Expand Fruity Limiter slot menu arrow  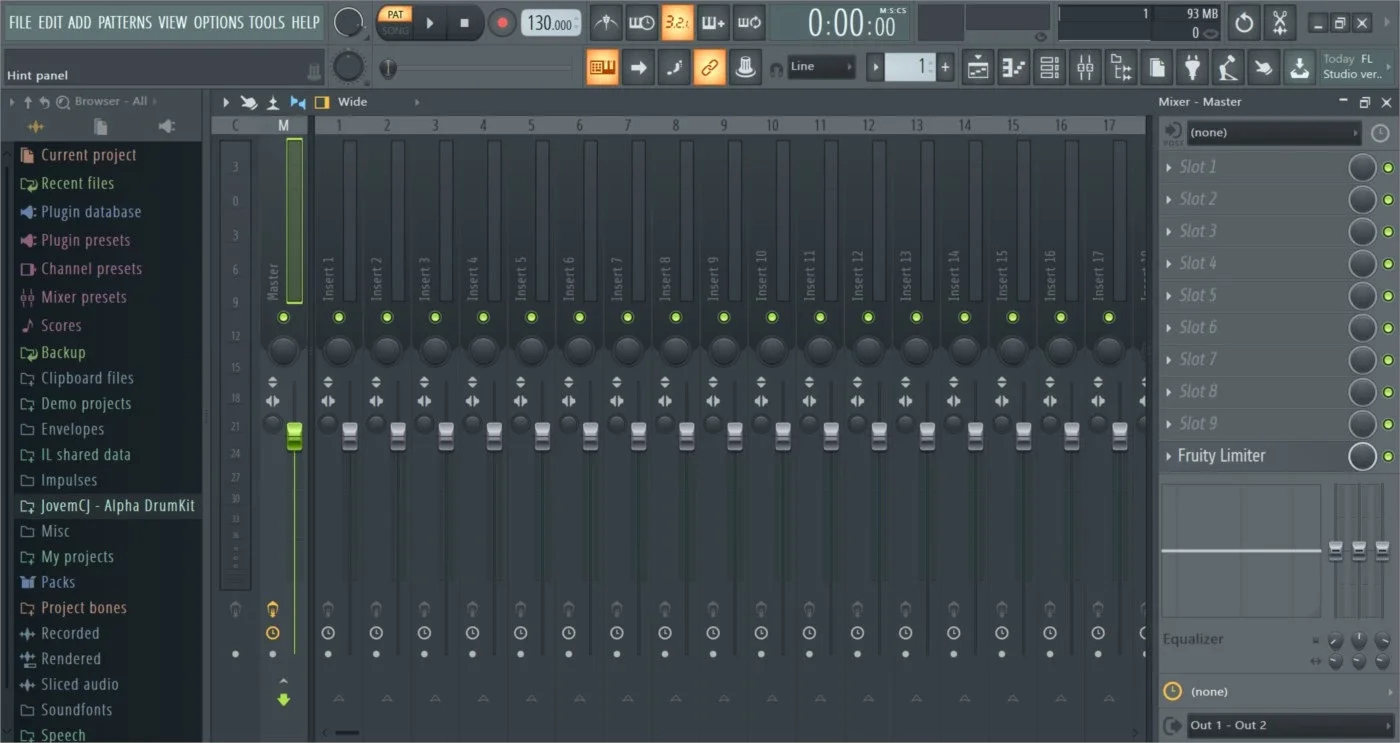tap(1169, 456)
